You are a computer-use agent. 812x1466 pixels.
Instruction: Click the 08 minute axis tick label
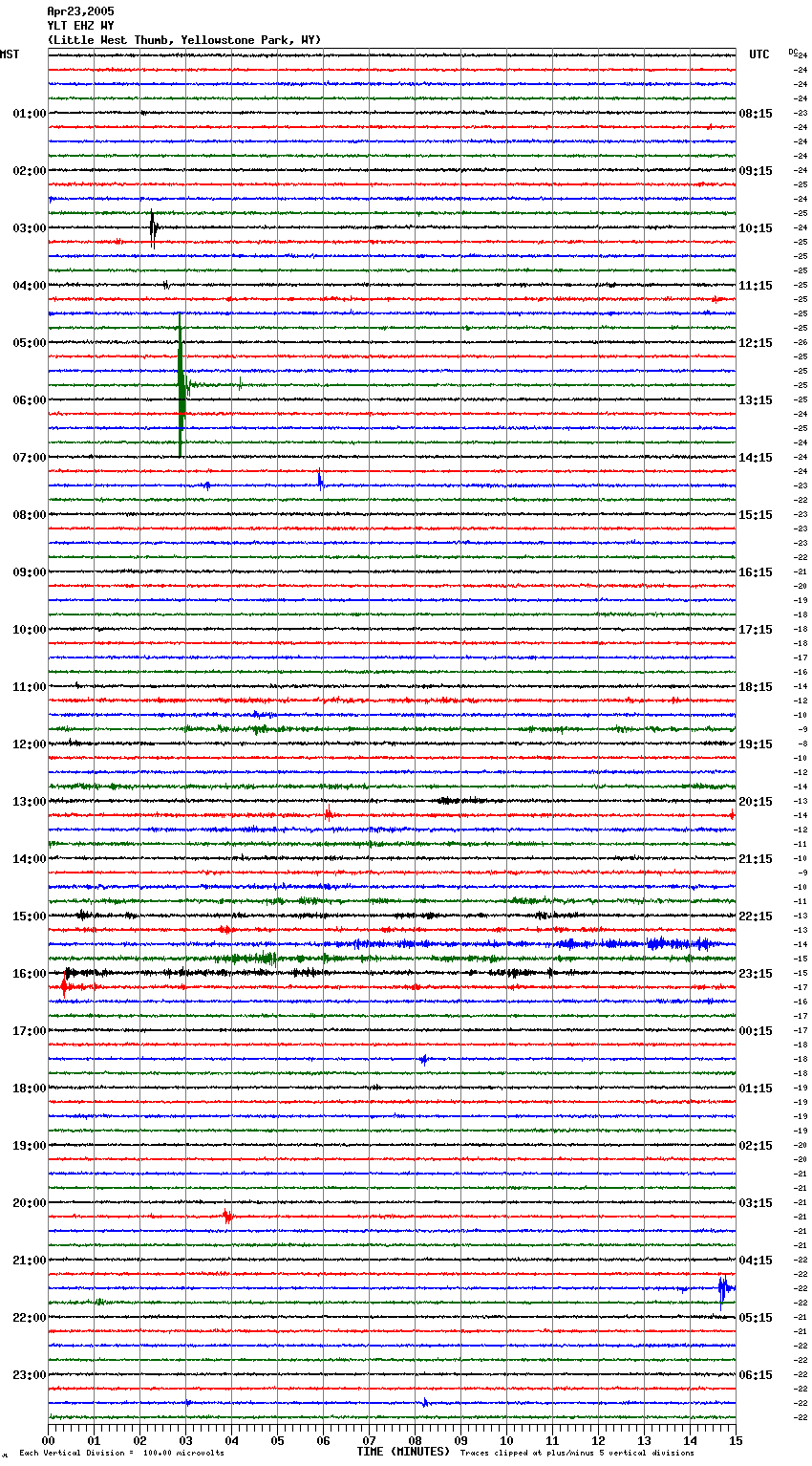[415, 1440]
